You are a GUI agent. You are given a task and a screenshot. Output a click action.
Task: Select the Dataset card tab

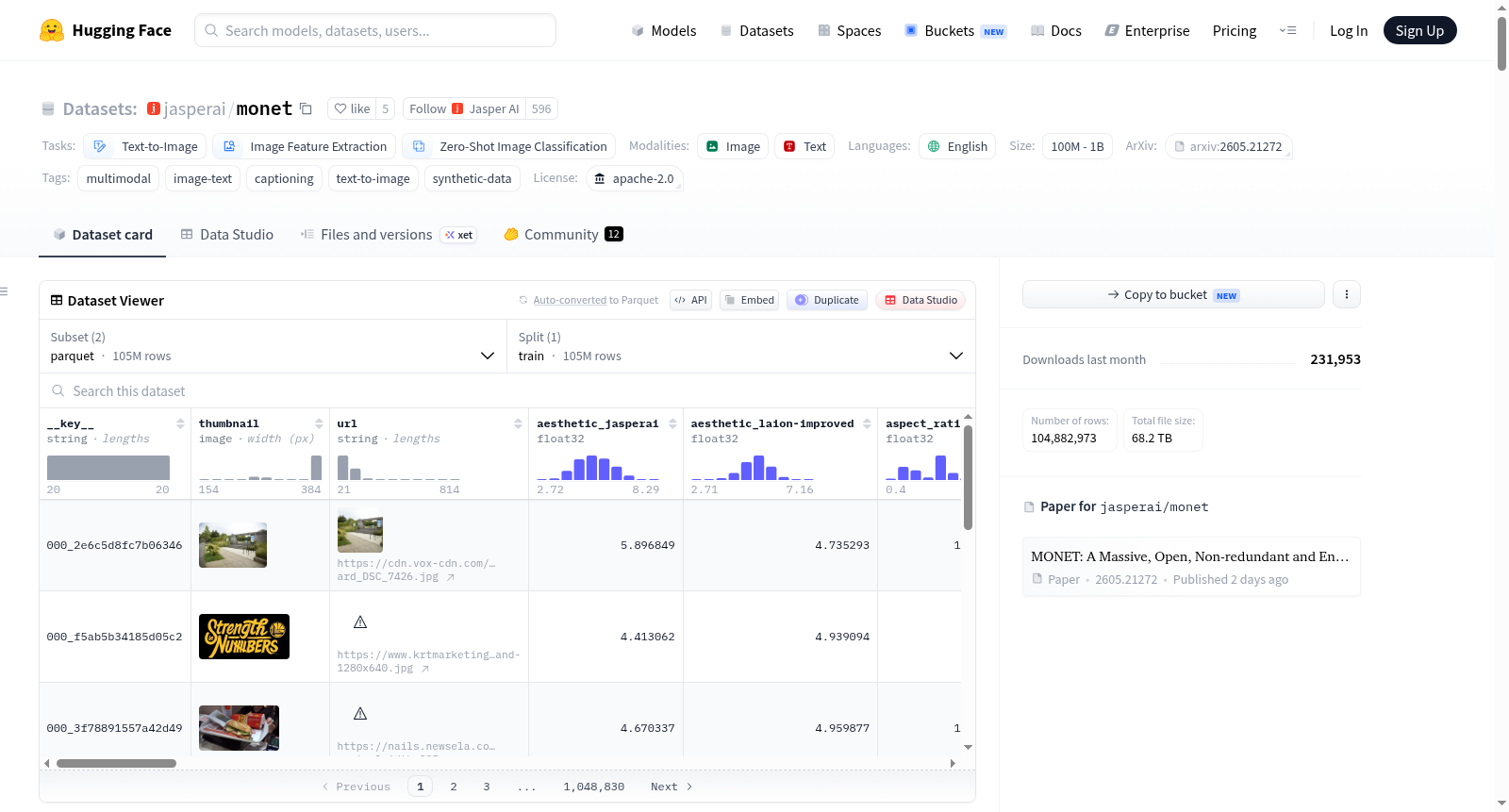tap(102, 235)
